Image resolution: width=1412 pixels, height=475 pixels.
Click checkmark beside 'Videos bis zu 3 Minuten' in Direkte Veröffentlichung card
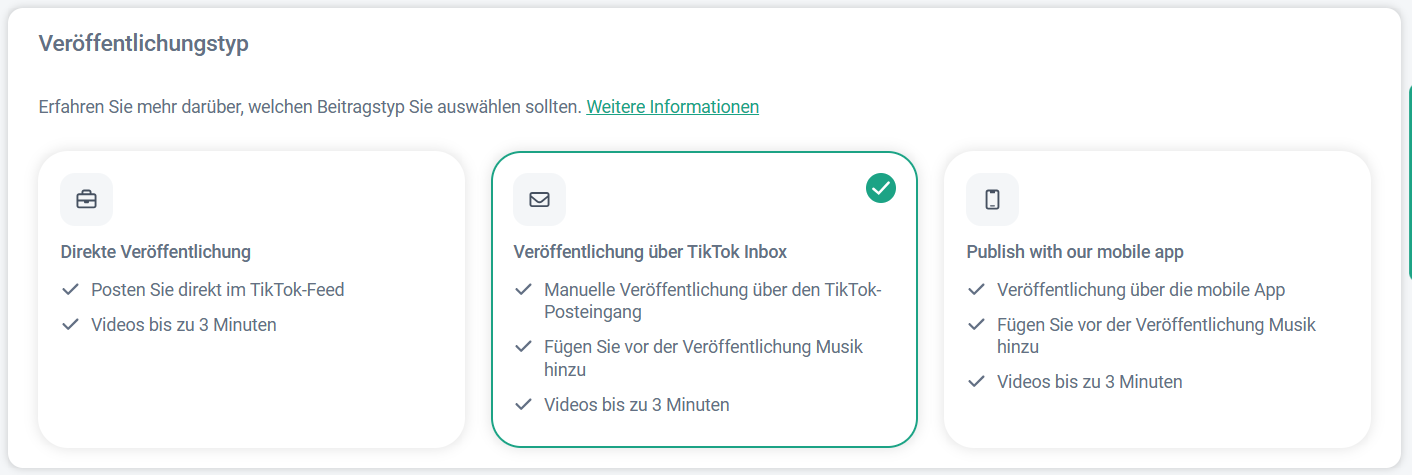click(70, 325)
